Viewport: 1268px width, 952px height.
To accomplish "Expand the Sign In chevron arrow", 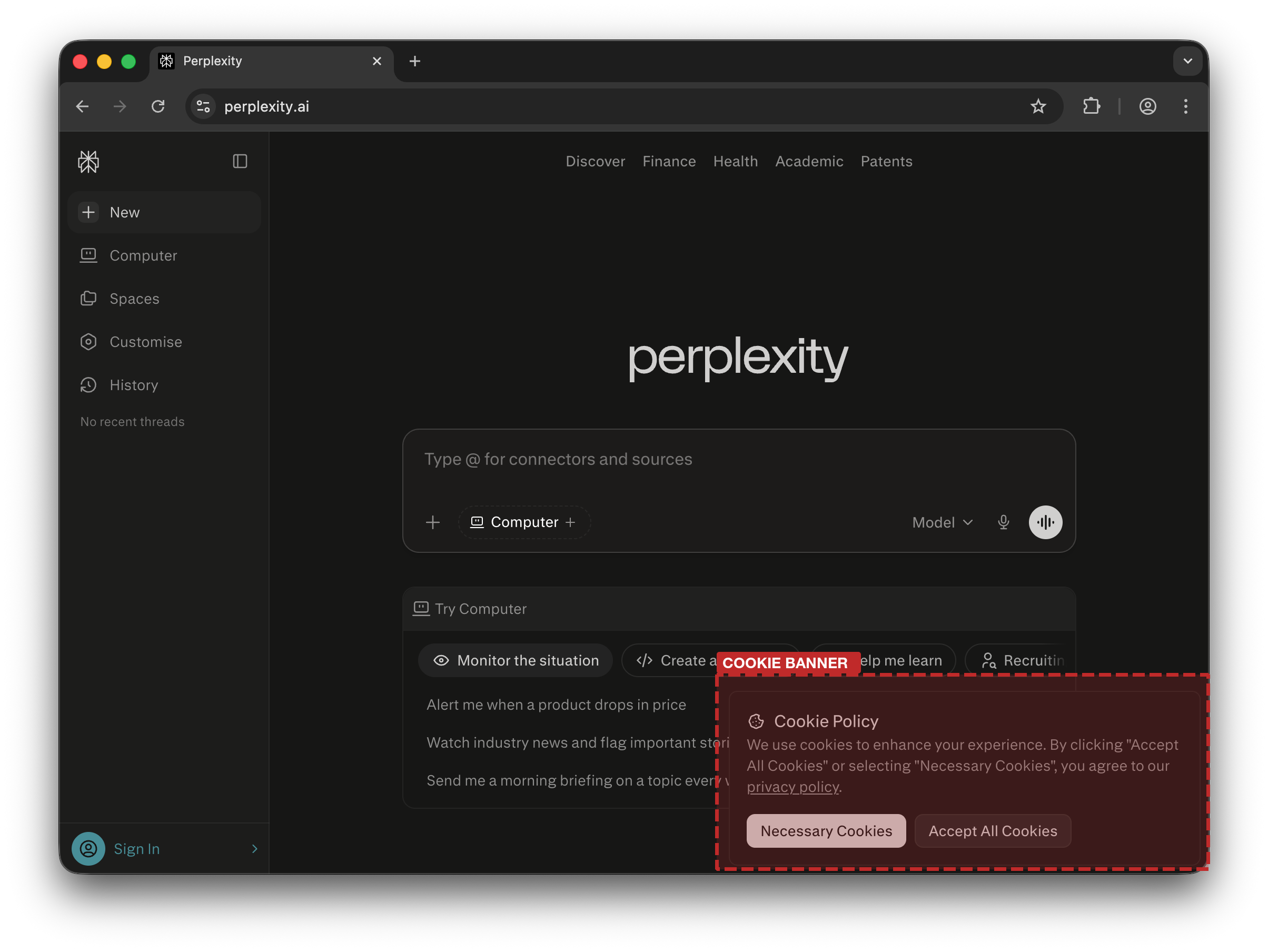I will tap(254, 849).
